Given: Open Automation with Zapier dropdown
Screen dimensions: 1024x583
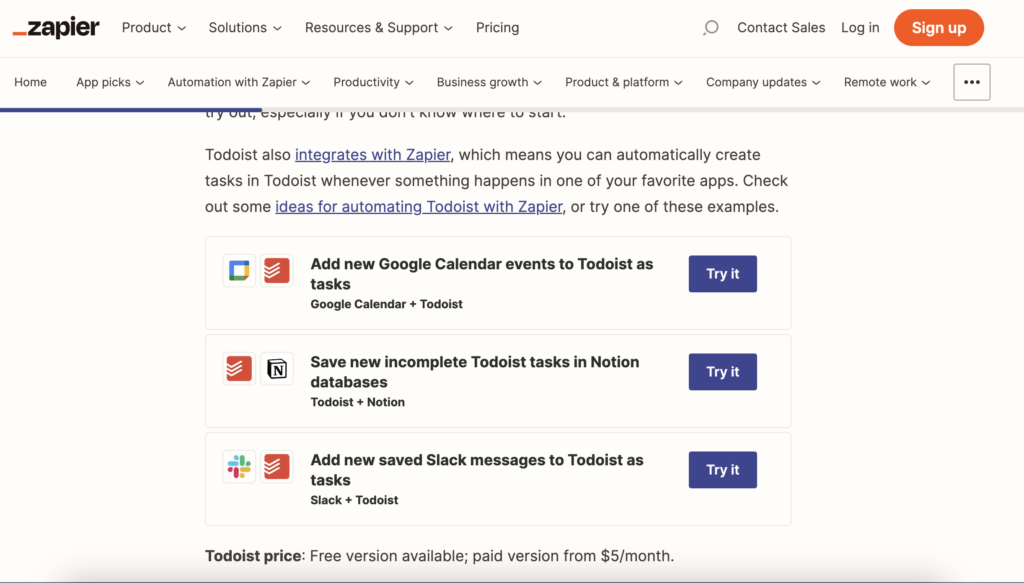Looking at the screenshot, I should (238, 82).
